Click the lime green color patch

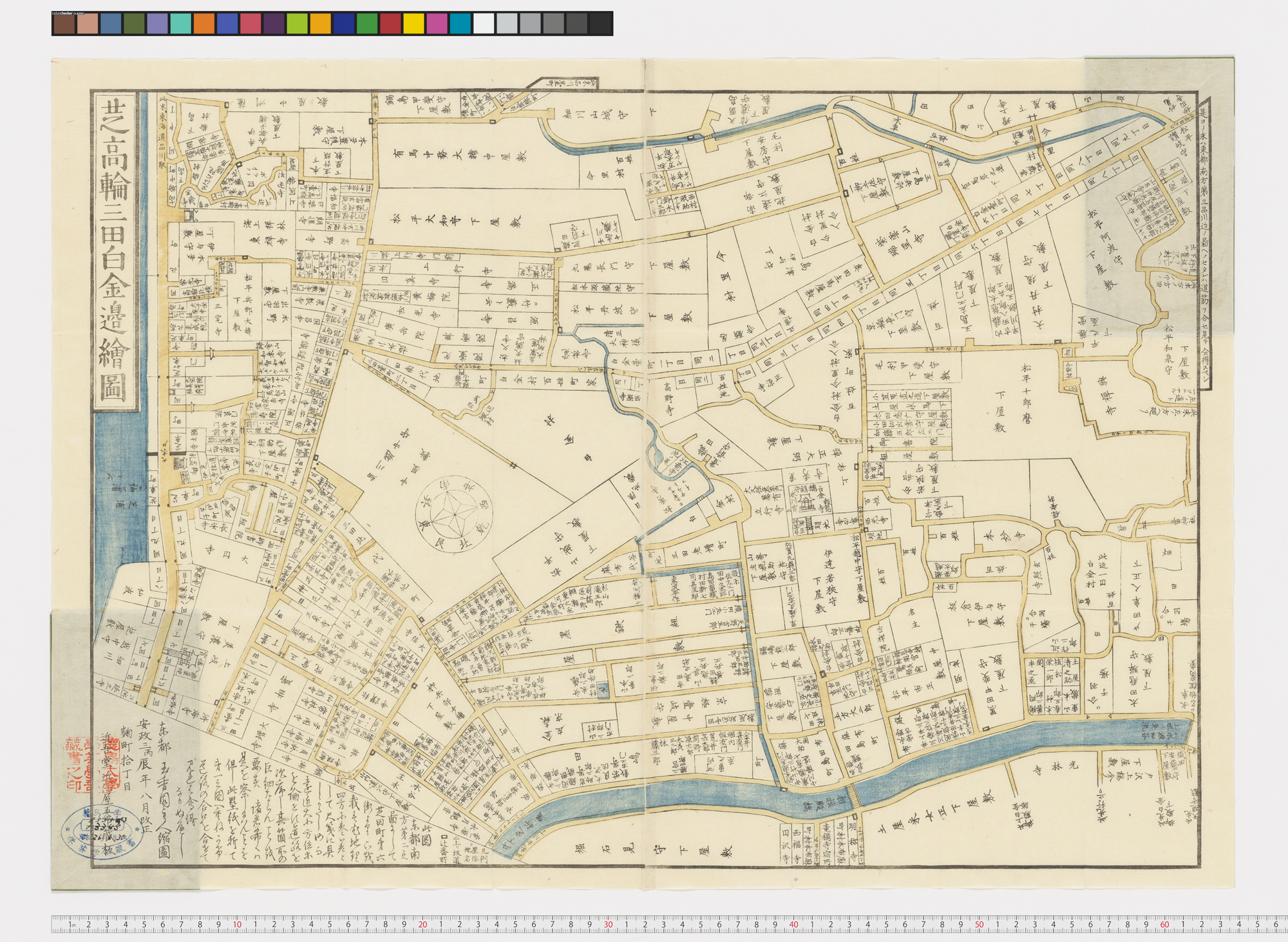coord(297,24)
